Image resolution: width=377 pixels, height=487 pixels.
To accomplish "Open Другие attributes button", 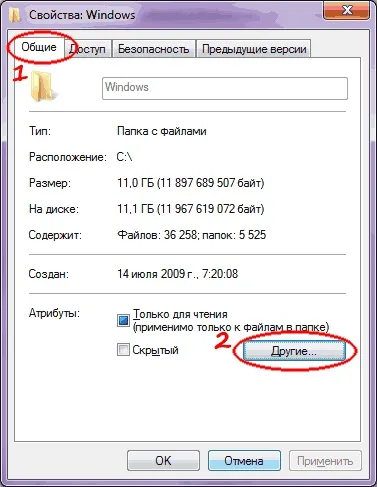I will click(294, 351).
